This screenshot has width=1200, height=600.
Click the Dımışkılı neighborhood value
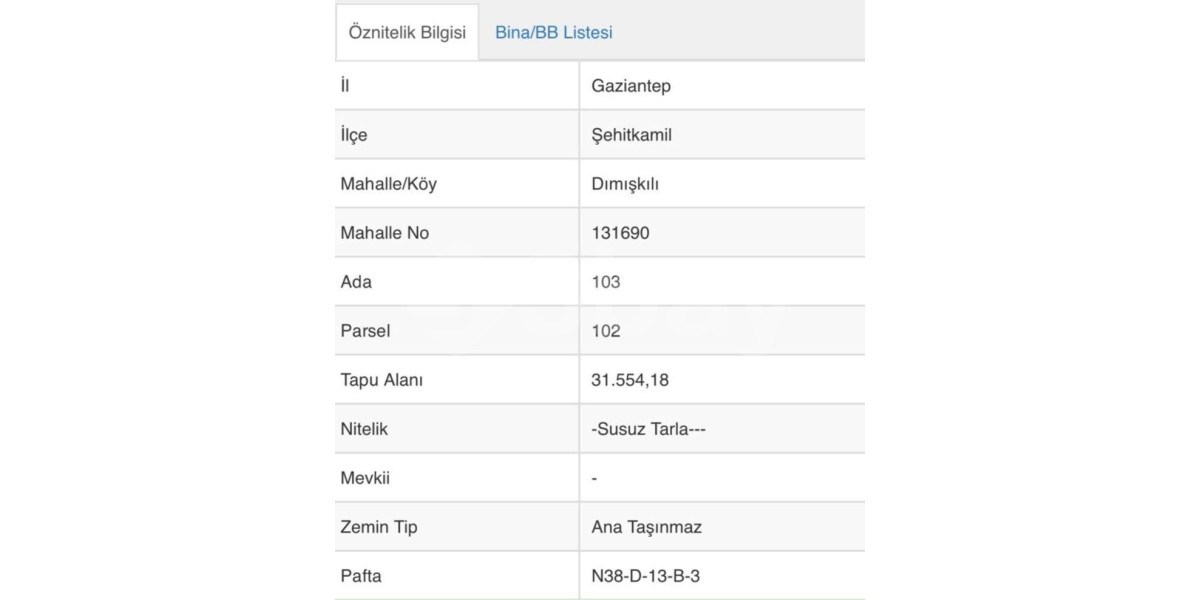625,184
